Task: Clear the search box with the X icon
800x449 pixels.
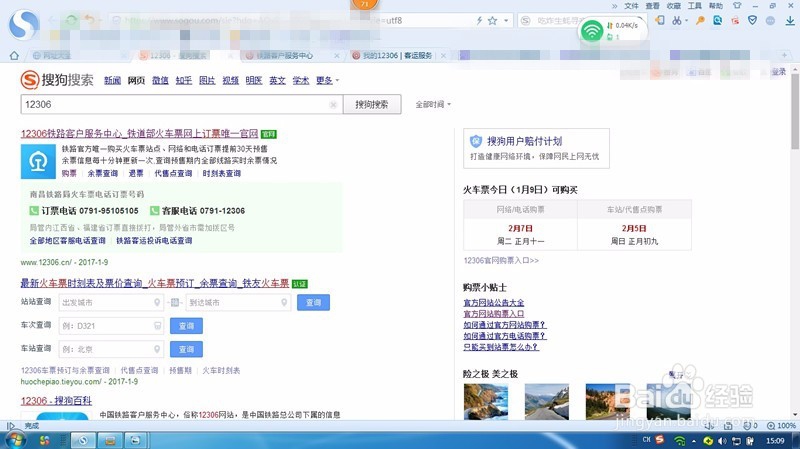Action: 333,105
